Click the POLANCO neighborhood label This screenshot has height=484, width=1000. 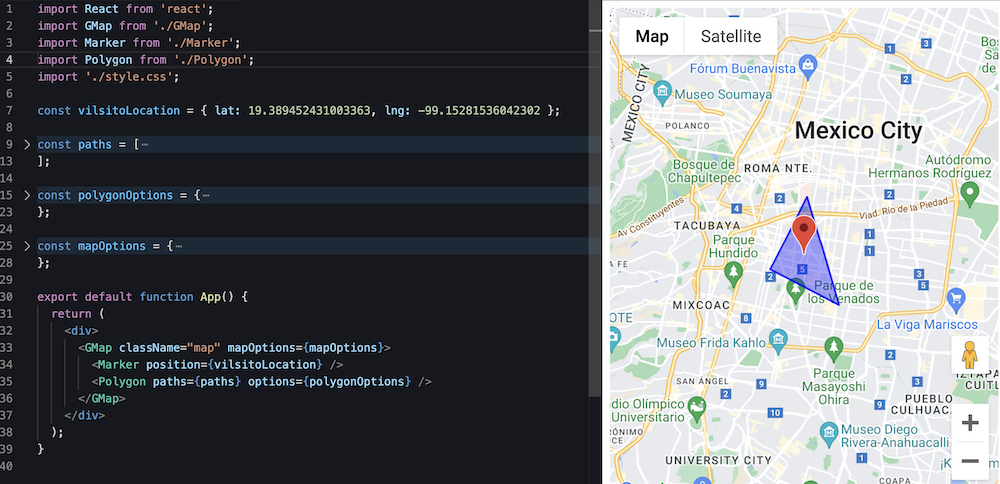pos(687,126)
